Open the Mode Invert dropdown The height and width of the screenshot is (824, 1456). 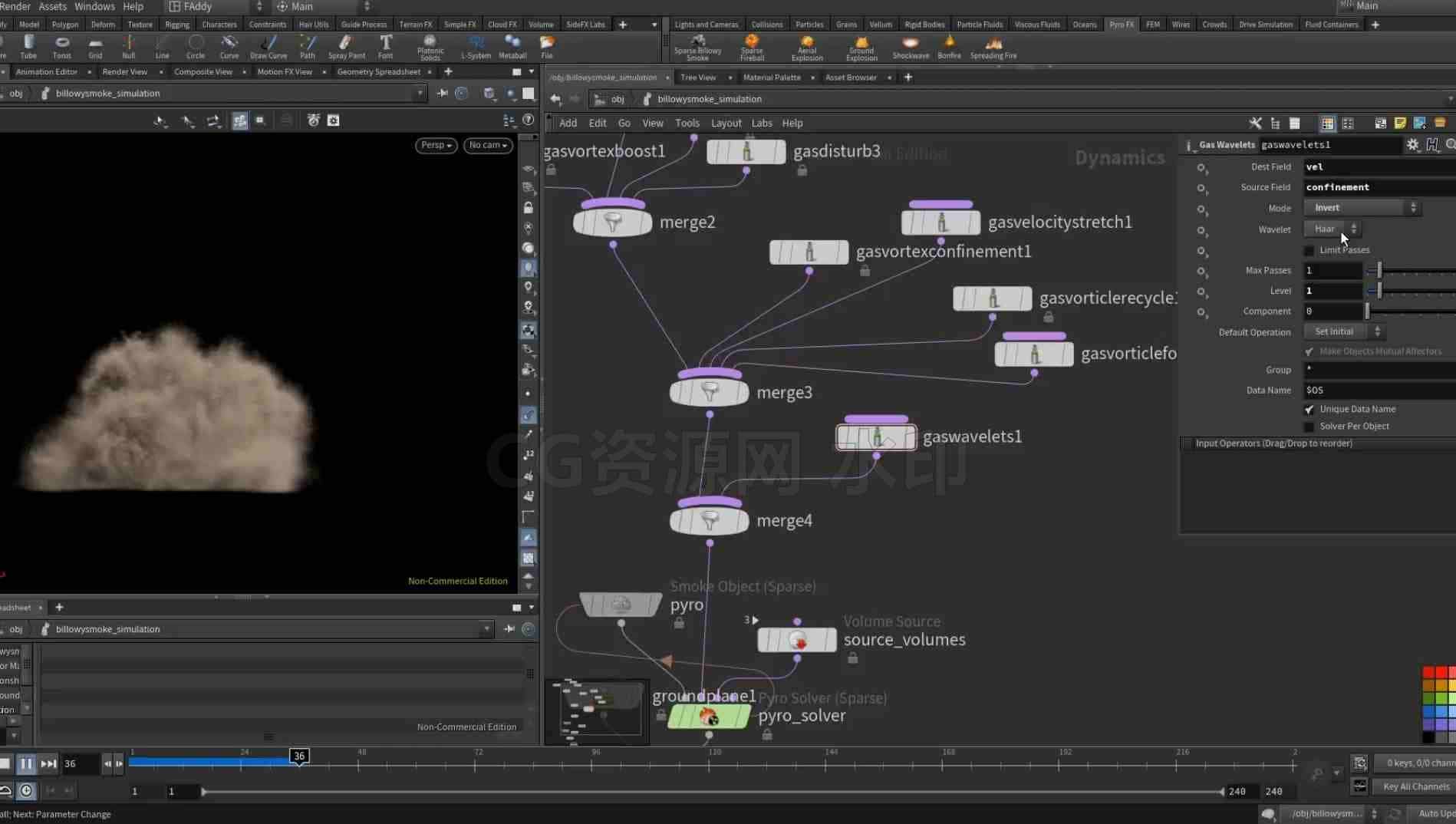coord(1363,208)
